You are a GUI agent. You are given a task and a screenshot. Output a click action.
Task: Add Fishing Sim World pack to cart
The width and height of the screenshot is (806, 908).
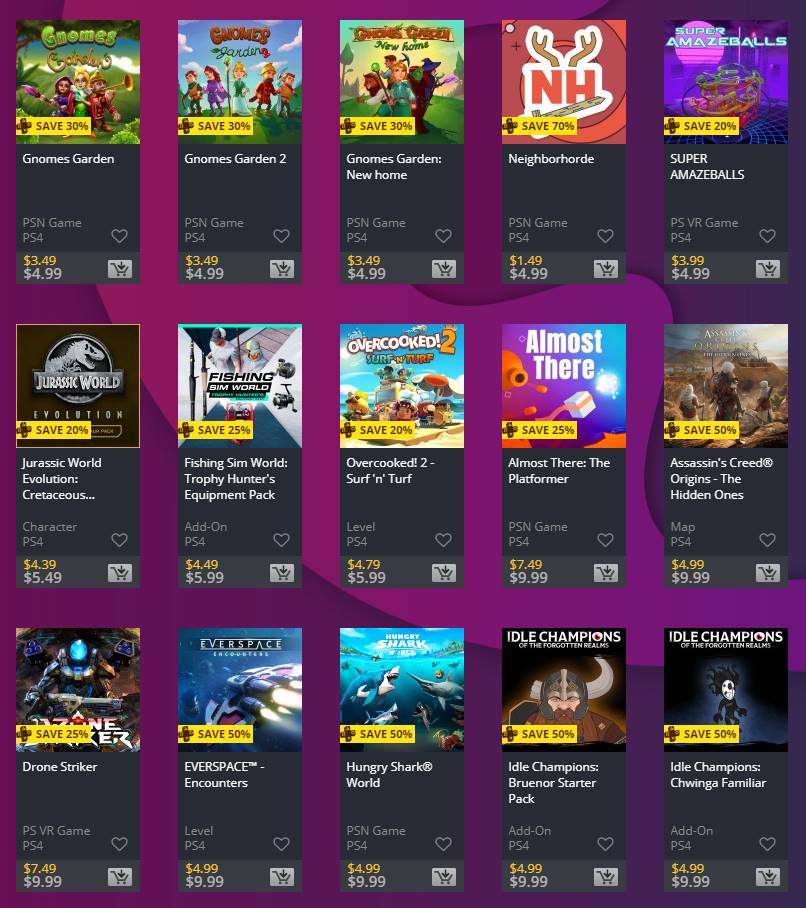(x=282, y=573)
